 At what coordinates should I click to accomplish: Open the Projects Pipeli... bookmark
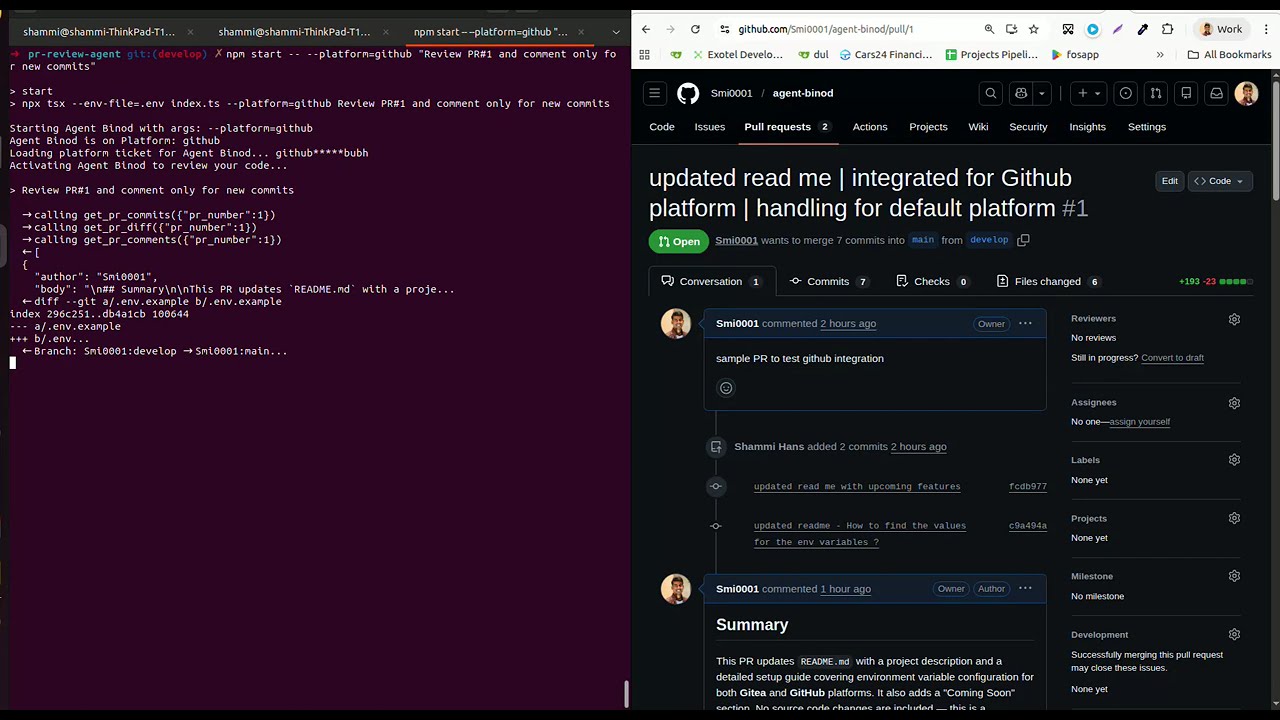point(991,55)
